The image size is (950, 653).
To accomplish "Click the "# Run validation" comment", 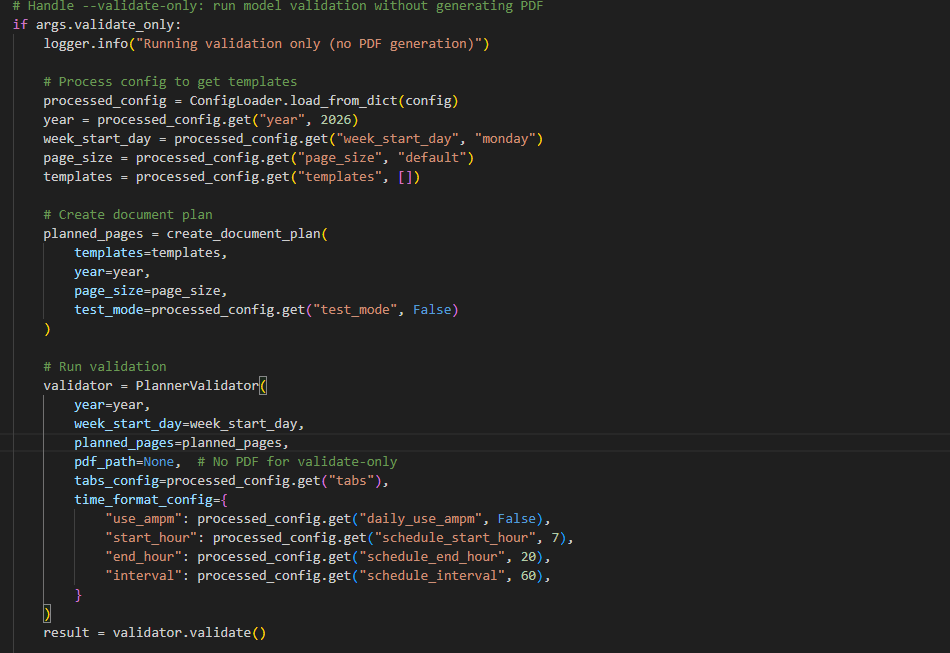I will pos(105,366).
